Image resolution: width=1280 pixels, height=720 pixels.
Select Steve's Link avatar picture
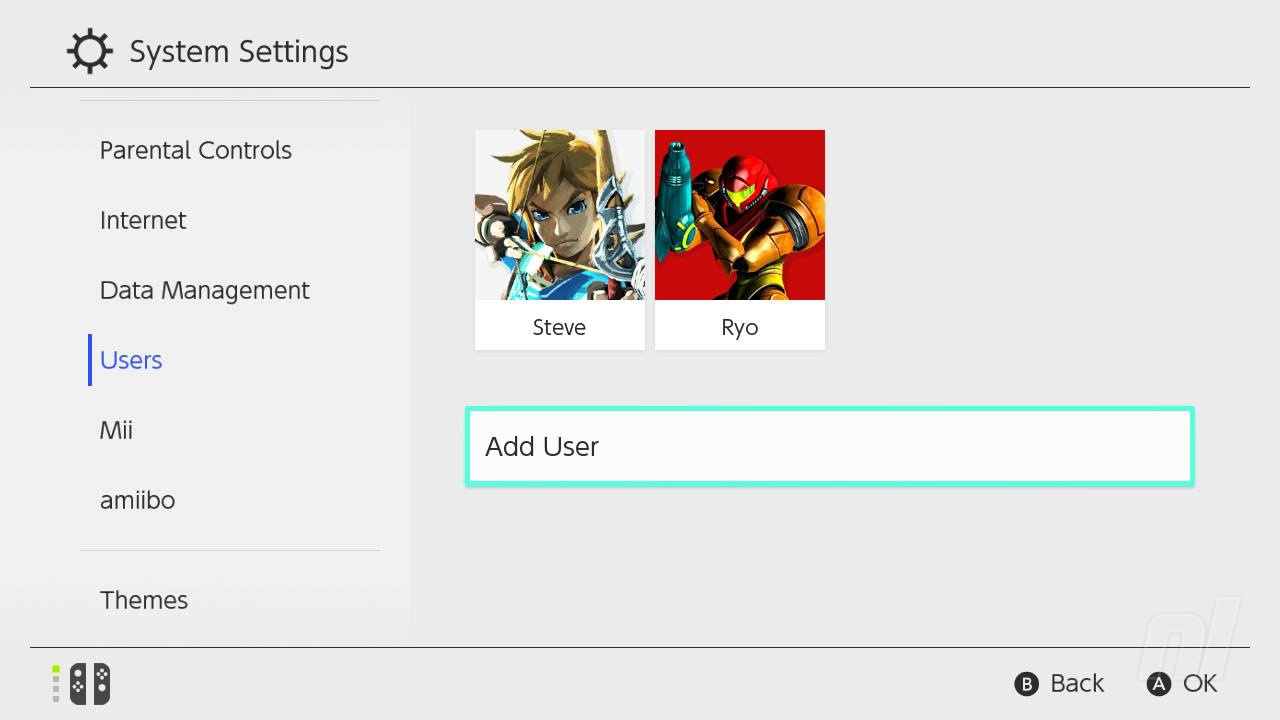[560, 215]
